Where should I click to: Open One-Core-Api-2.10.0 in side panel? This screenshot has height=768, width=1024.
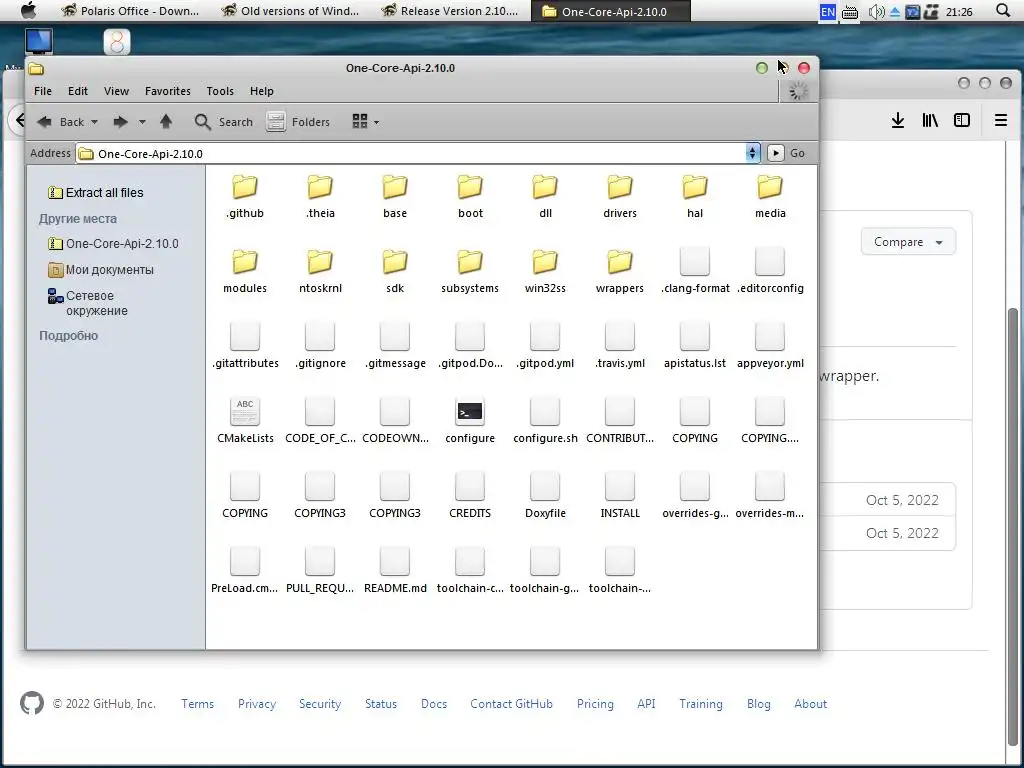click(x=114, y=244)
